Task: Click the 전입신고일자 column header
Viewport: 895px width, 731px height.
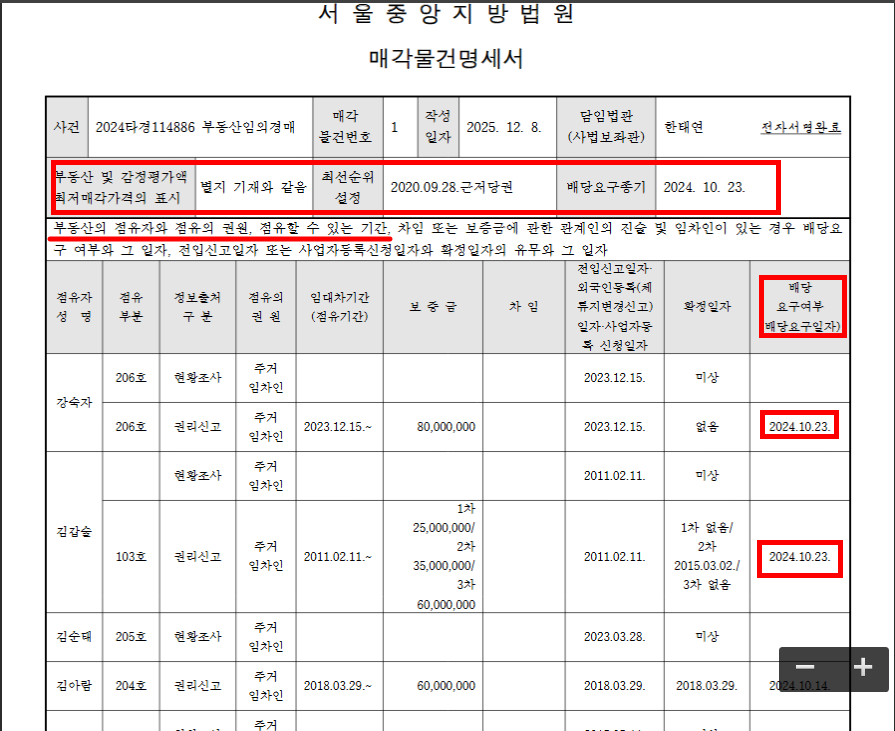Action: point(614,307)
